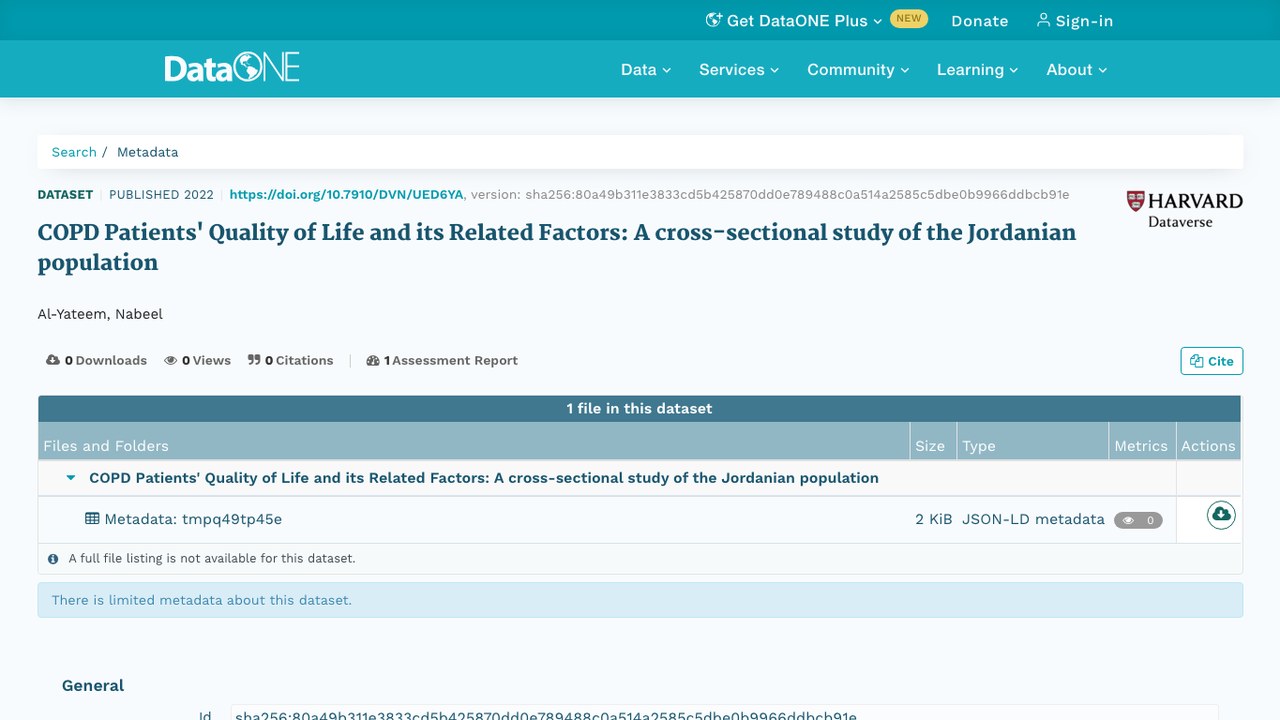Expand the Community menu

[x=858, y=70]
